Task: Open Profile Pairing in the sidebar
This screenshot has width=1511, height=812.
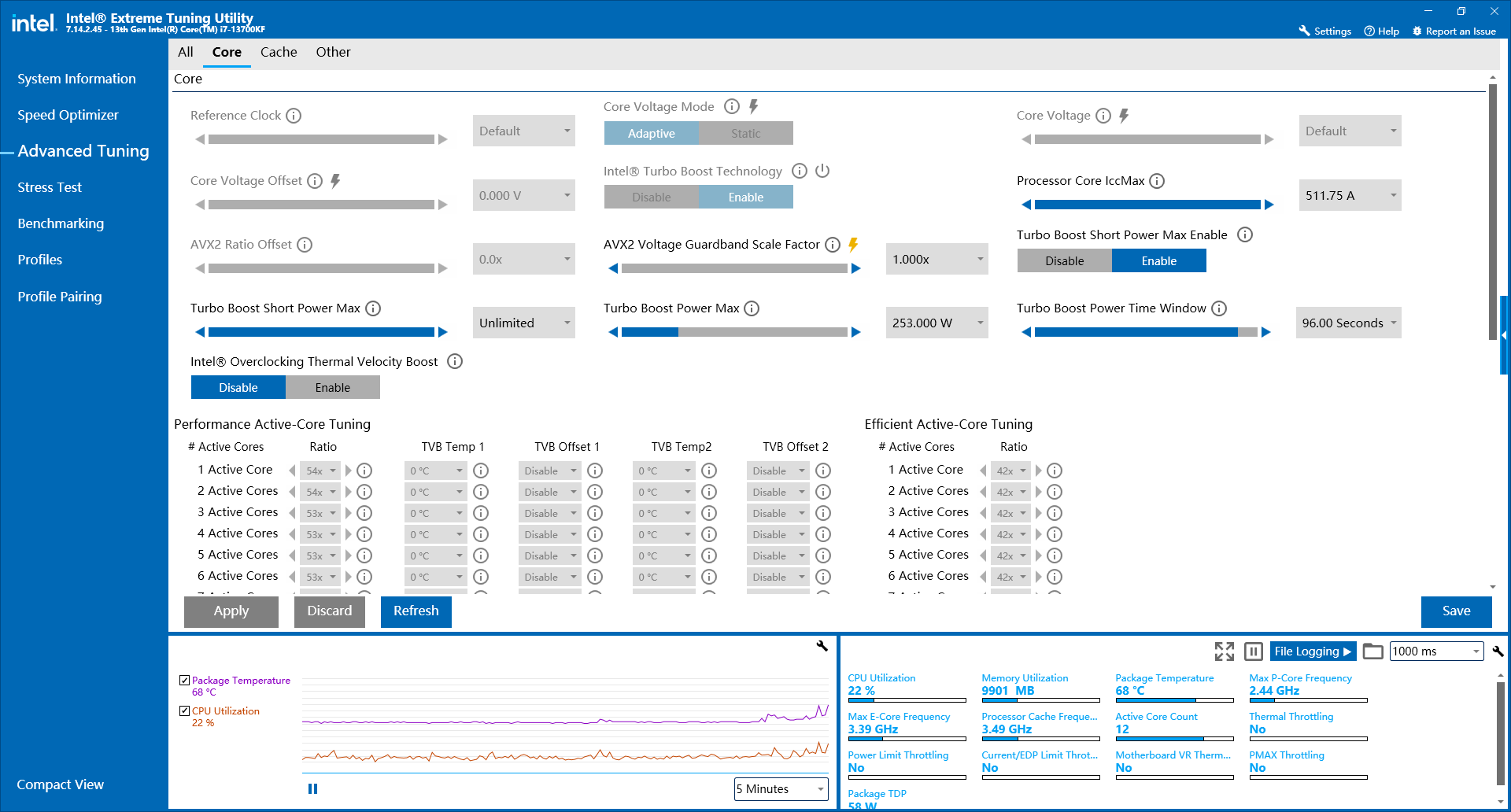Action: tap(60, 297)
